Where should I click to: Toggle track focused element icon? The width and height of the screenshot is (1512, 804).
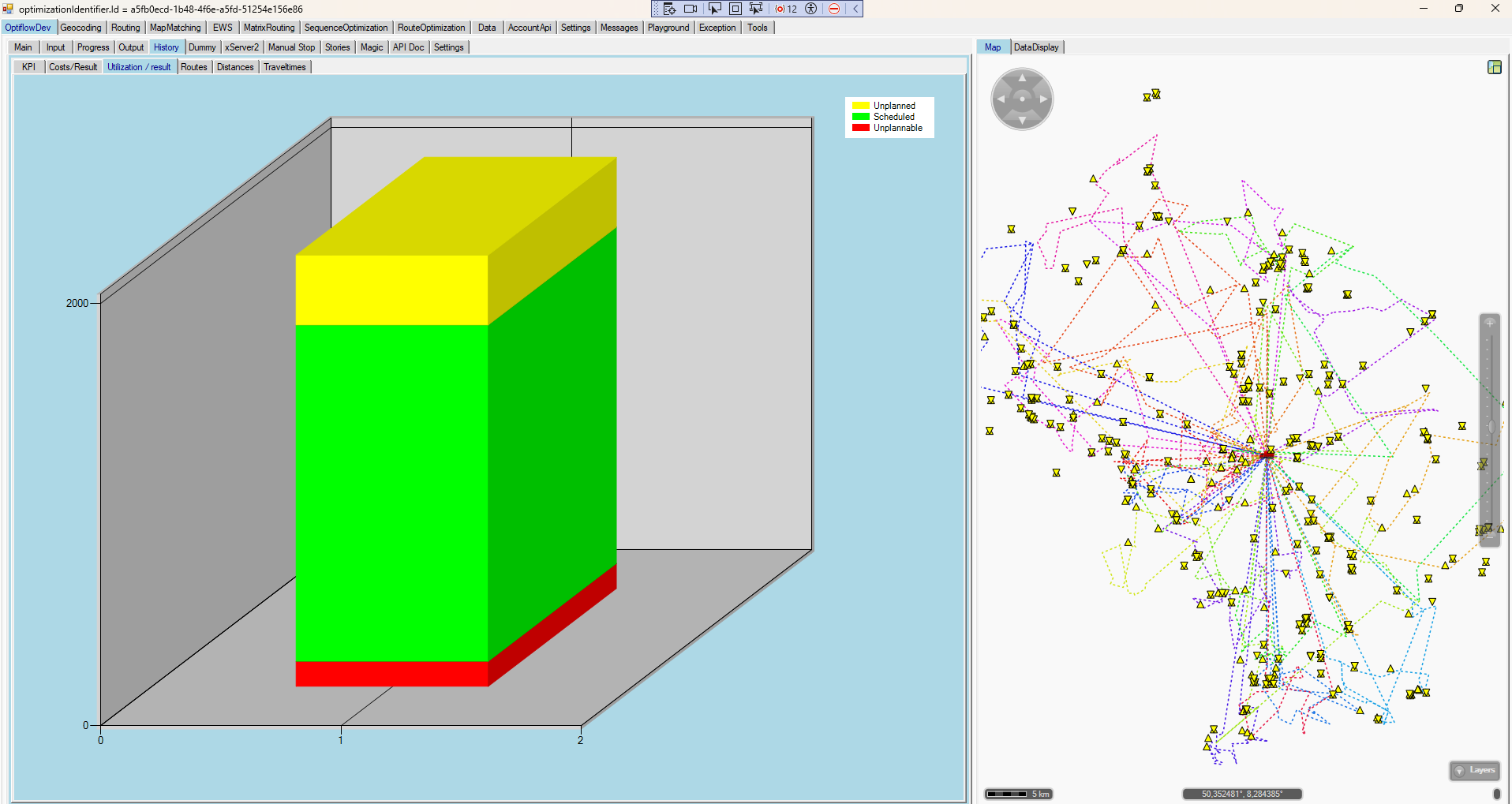click(x=756, y=9)
